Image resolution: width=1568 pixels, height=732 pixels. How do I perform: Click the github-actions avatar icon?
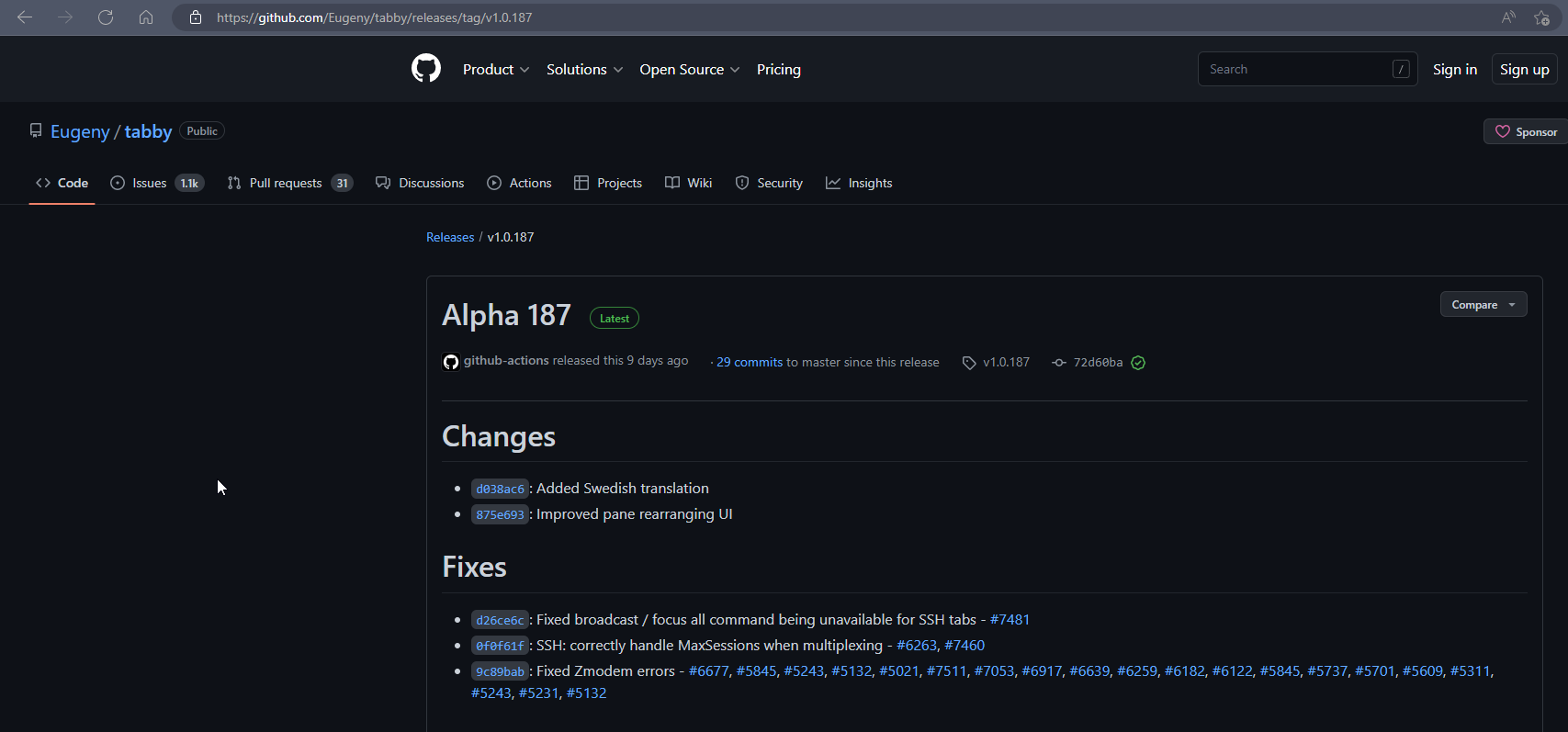pyautogui.click(x=450, y=362)
